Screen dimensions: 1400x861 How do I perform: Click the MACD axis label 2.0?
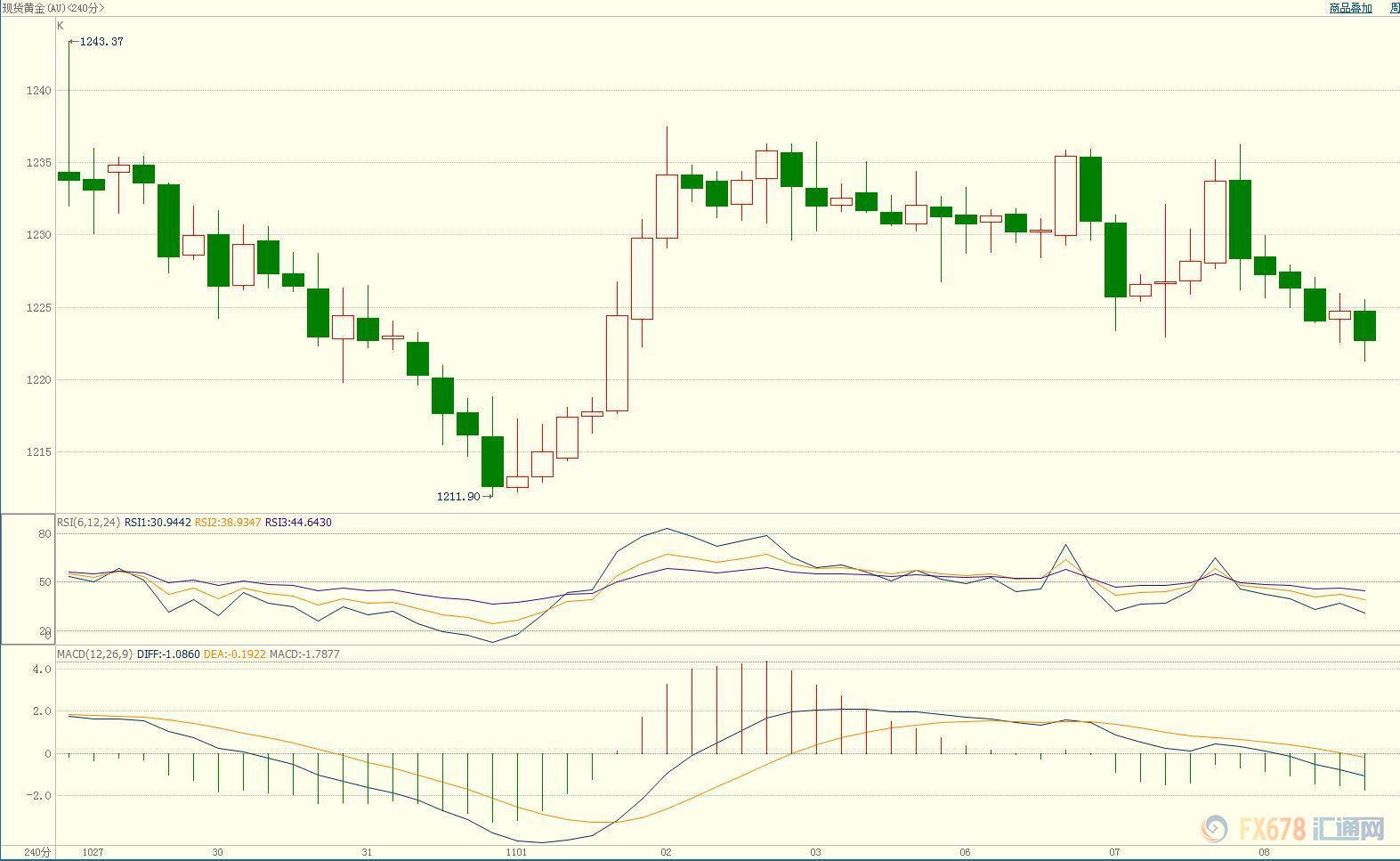(42, 711)
